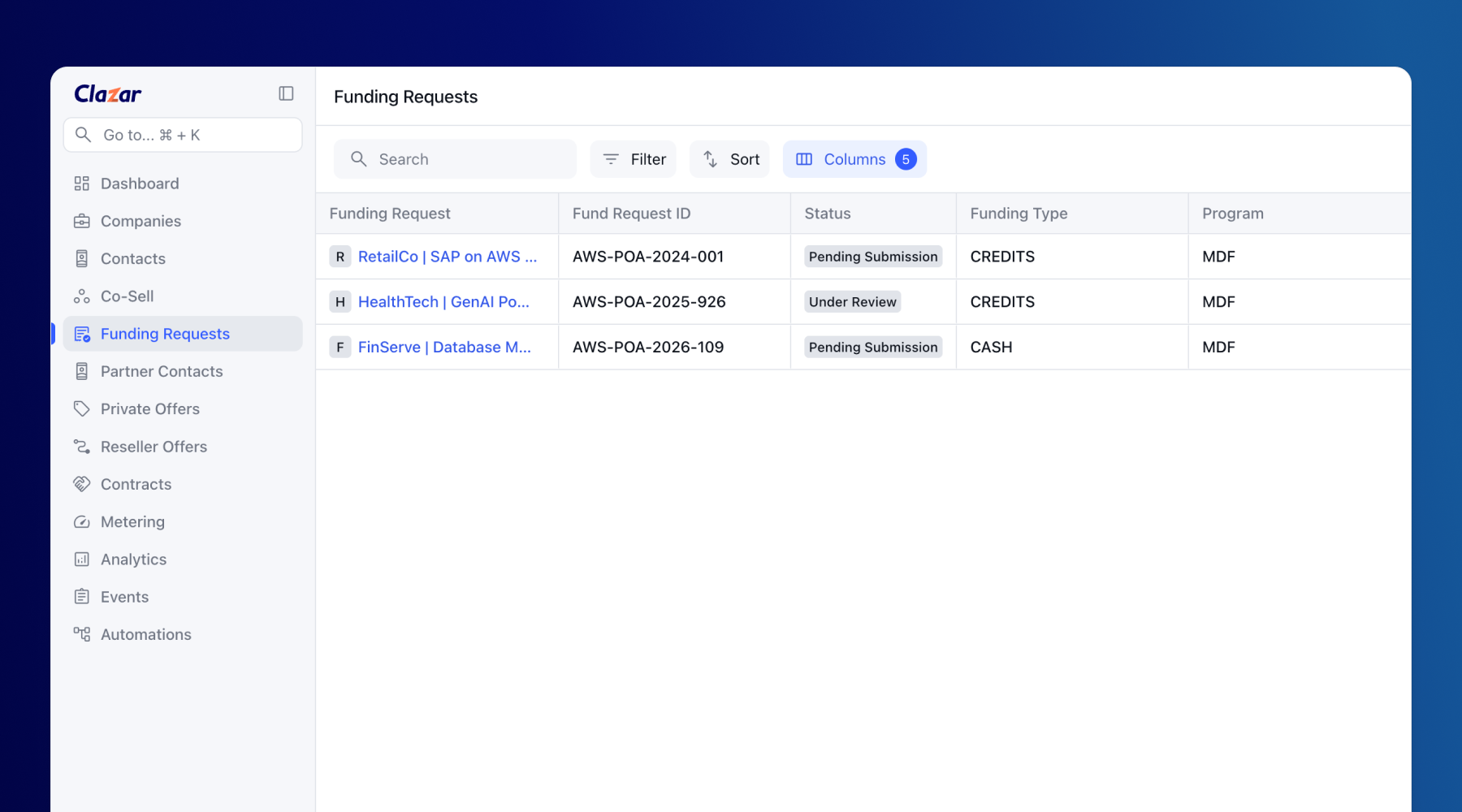The width and height of the screenshot is (1462, 812).
Task: Click the Automations icon in sidebar
Action: (x=81, y=634)
